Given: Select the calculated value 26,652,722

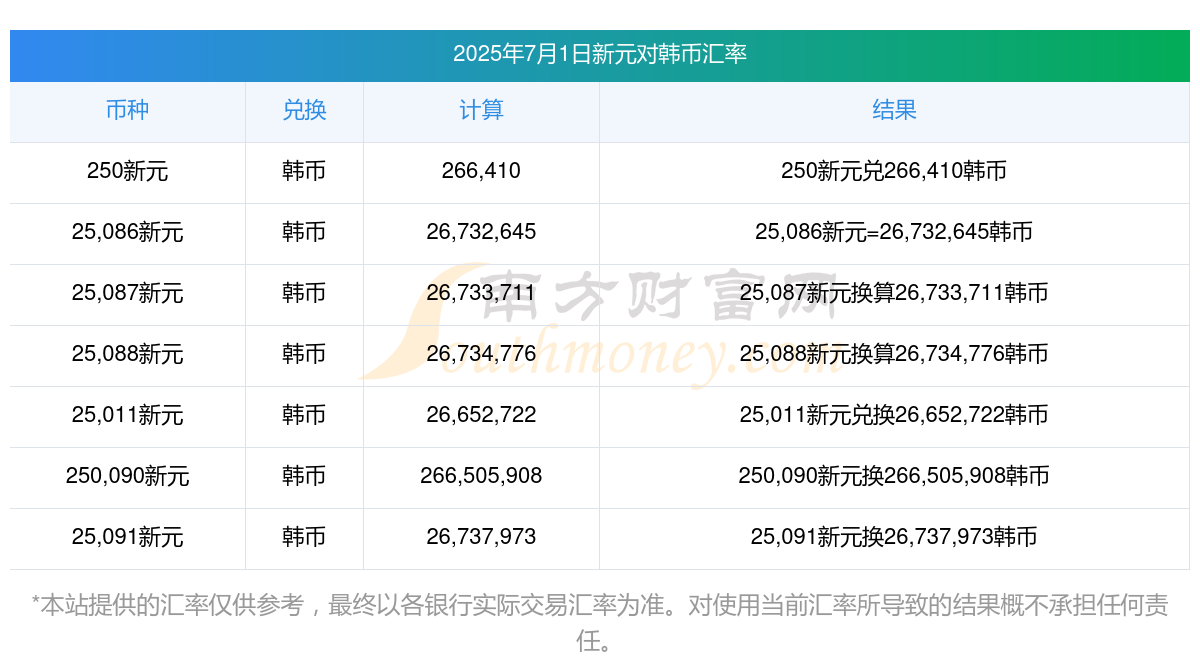Looking at the screenshot, I should [x=481, y=415].
